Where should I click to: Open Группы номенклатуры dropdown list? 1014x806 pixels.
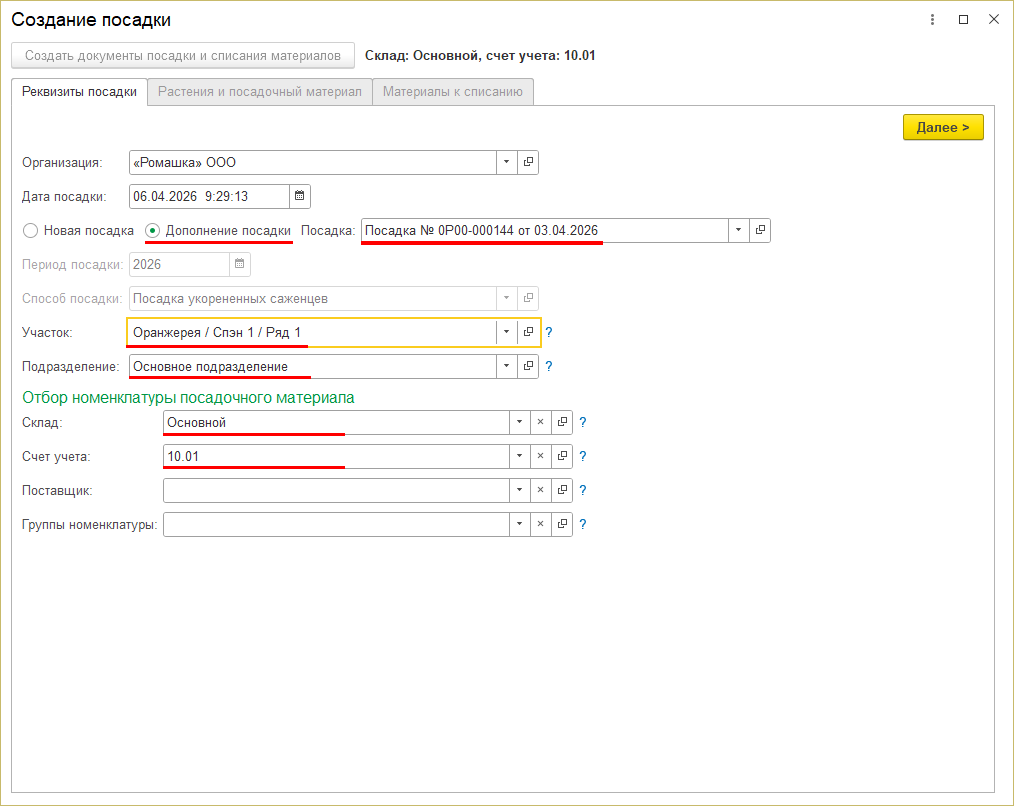tap(519, 524)
